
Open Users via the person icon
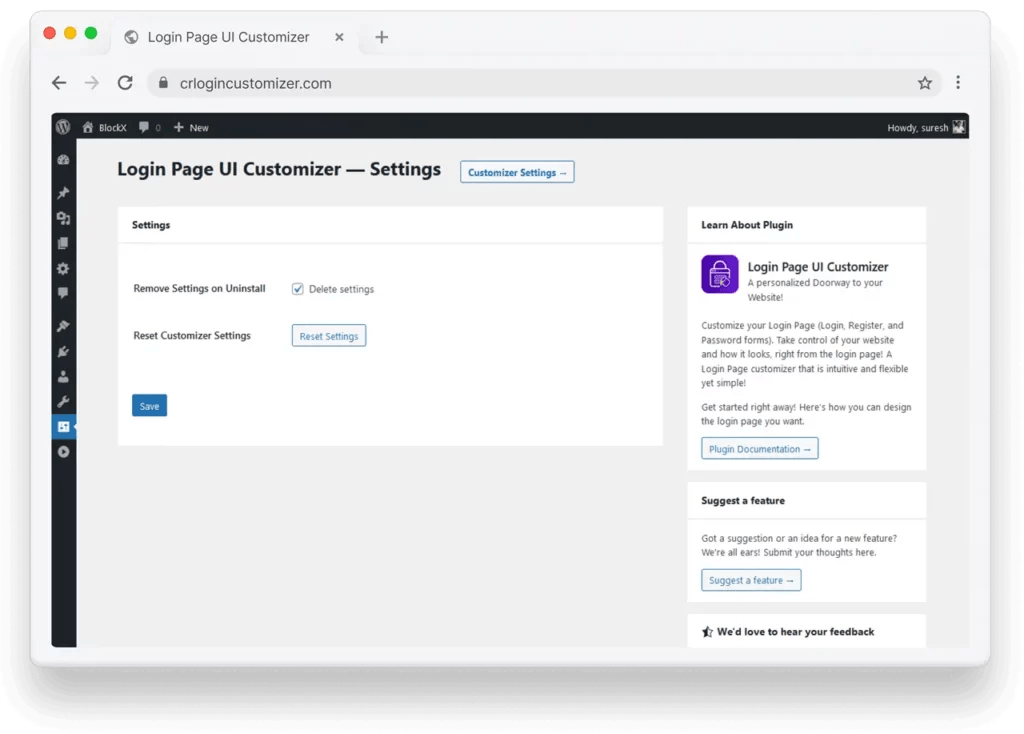point(63,377)
